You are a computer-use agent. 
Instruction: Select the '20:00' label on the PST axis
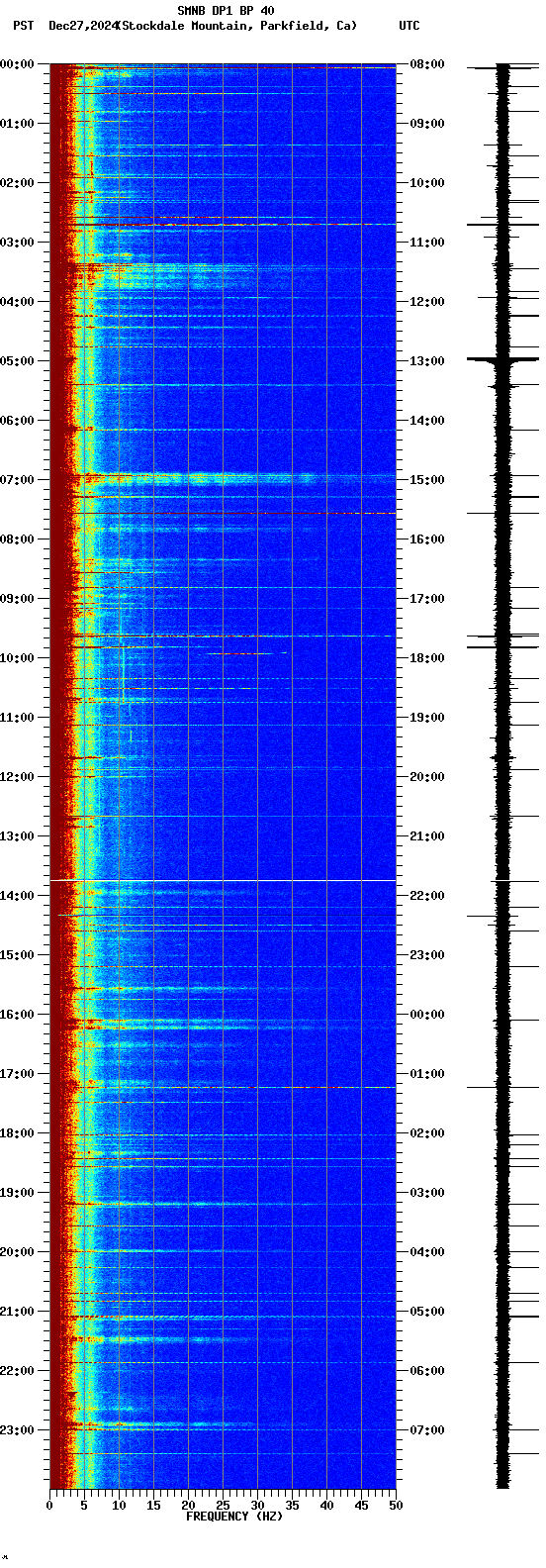(17, 1252)
